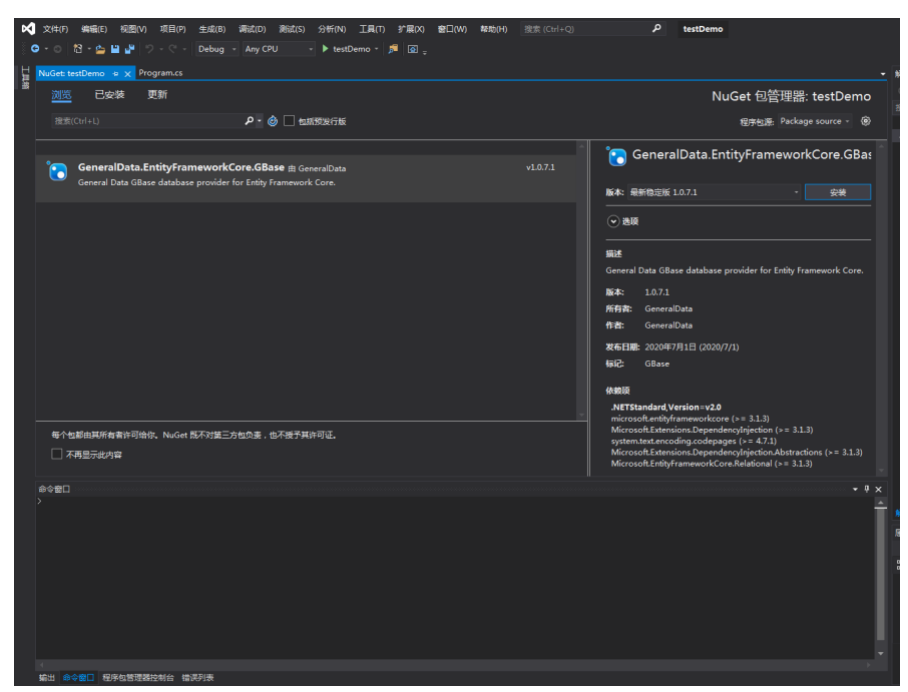Open the vertical toolbox side tab
Screen dimensions: 908x692
coord(25,78)
